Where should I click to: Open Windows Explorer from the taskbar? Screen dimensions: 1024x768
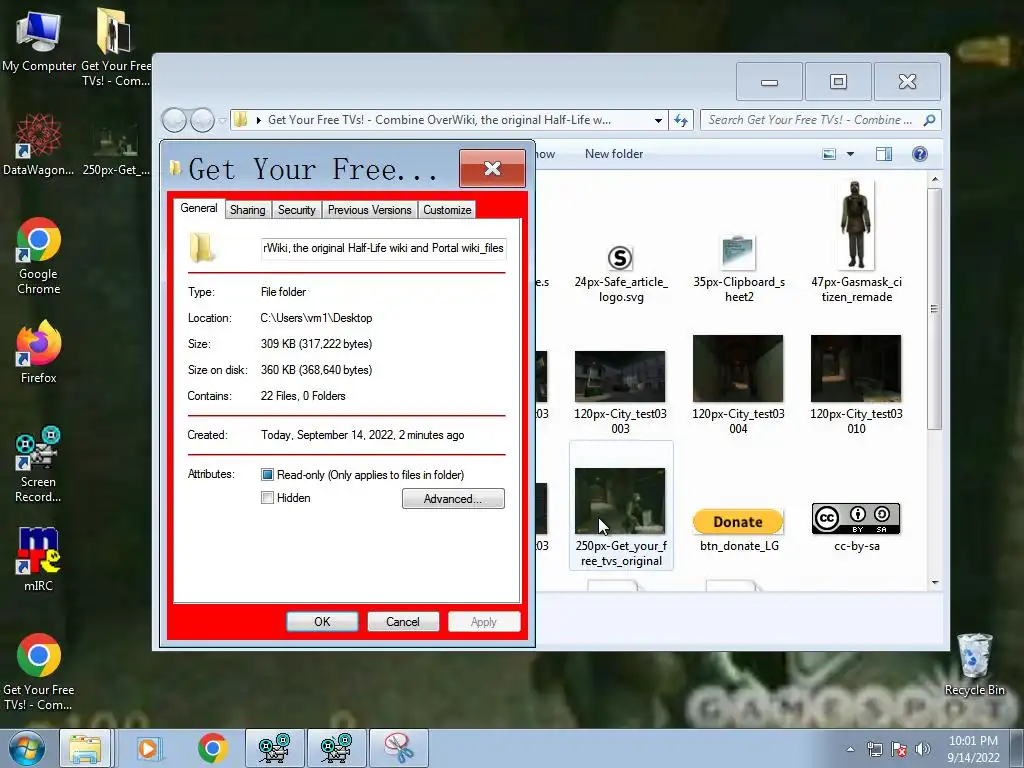86,748
